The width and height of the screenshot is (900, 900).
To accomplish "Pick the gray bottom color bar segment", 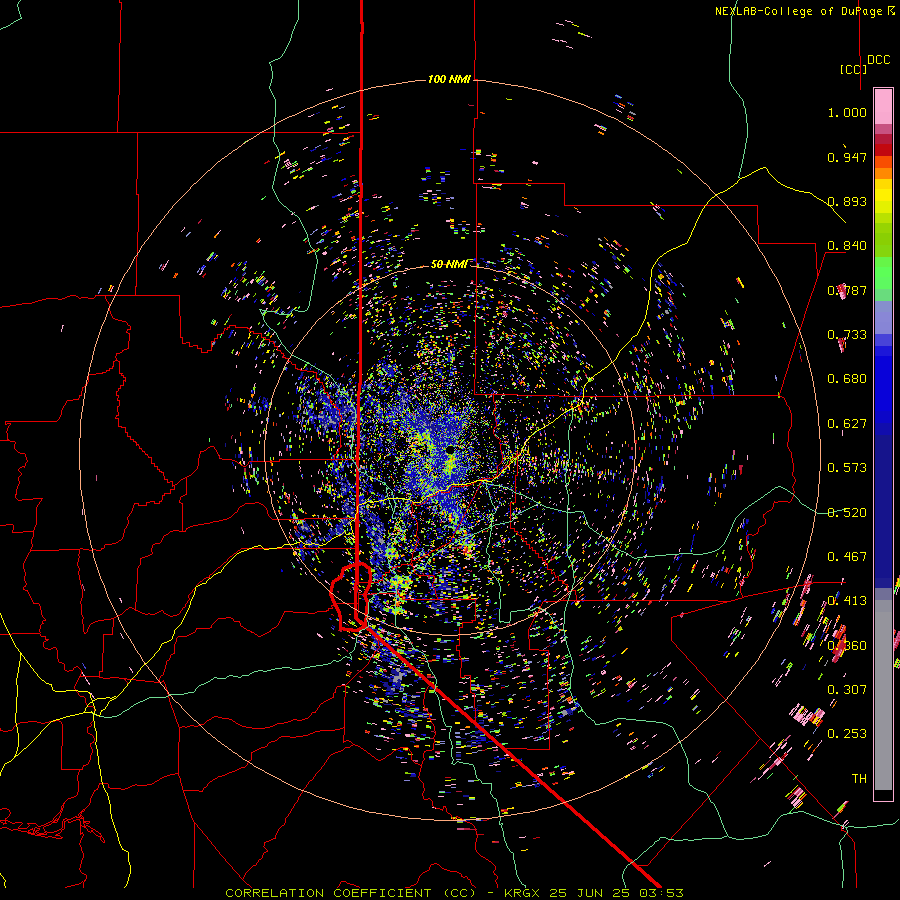I will [x=883, y=695].
